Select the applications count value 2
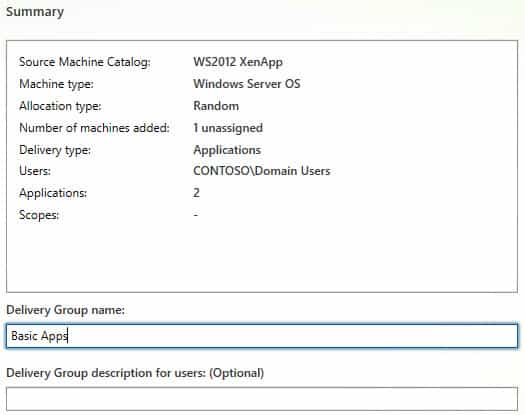 (x=197, y=193)
